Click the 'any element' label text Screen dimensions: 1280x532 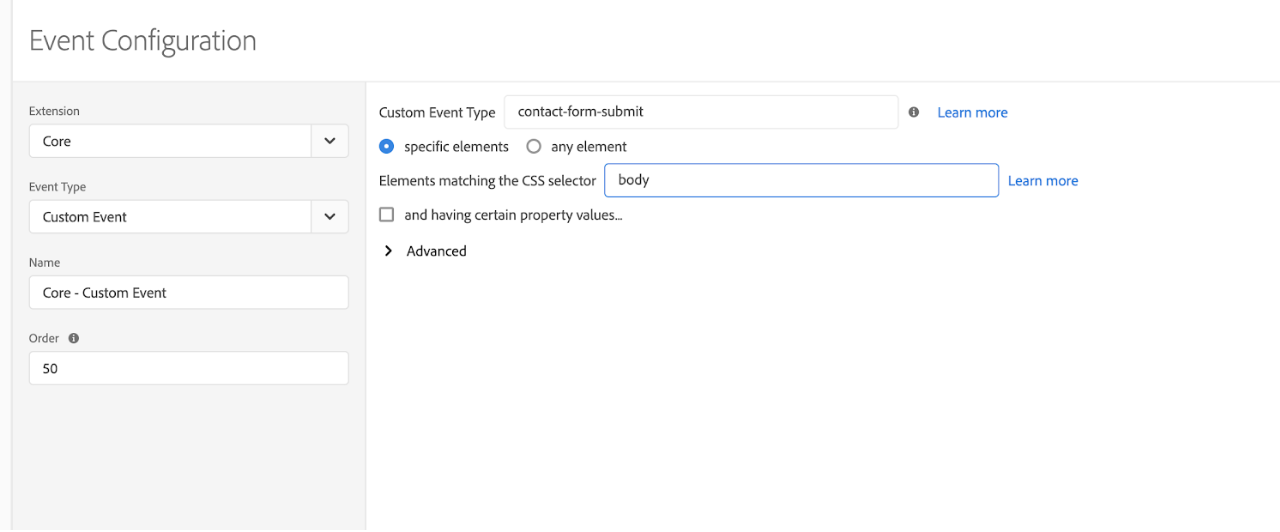tap(589, 147)
